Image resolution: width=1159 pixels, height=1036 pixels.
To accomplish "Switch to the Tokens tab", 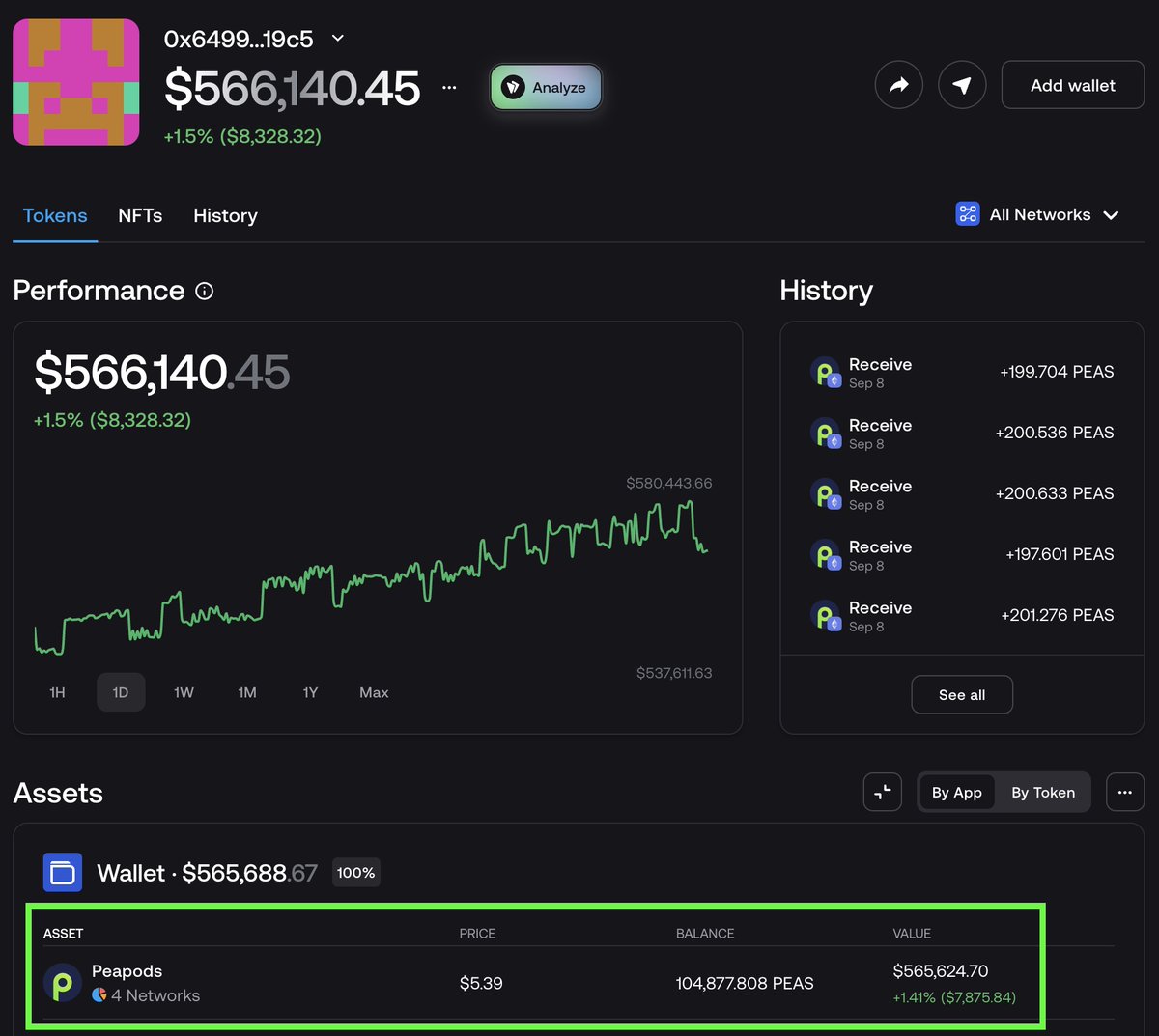I will tap(55, 215).
